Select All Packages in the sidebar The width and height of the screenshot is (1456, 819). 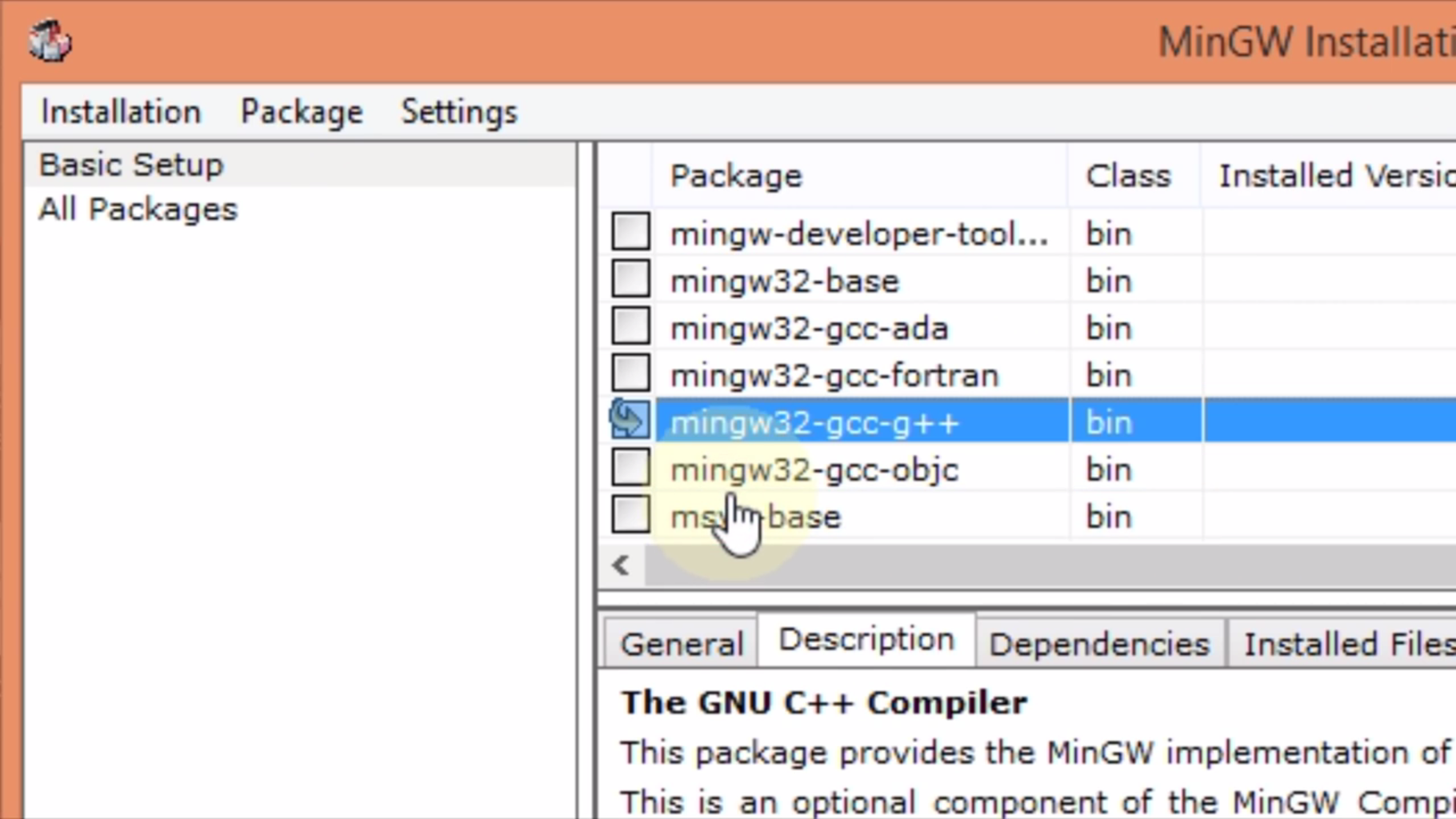138,210
